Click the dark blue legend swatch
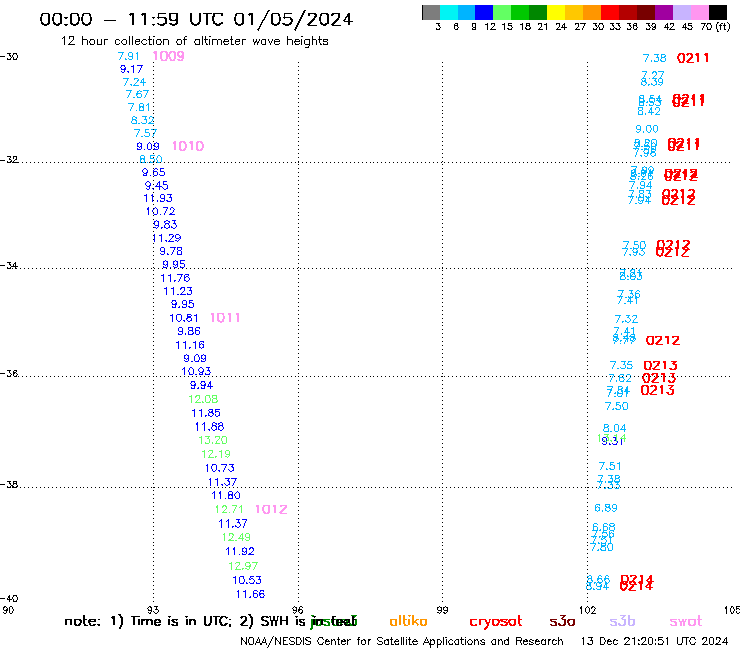This screenshot has height=650, width=740. (484, 12)
